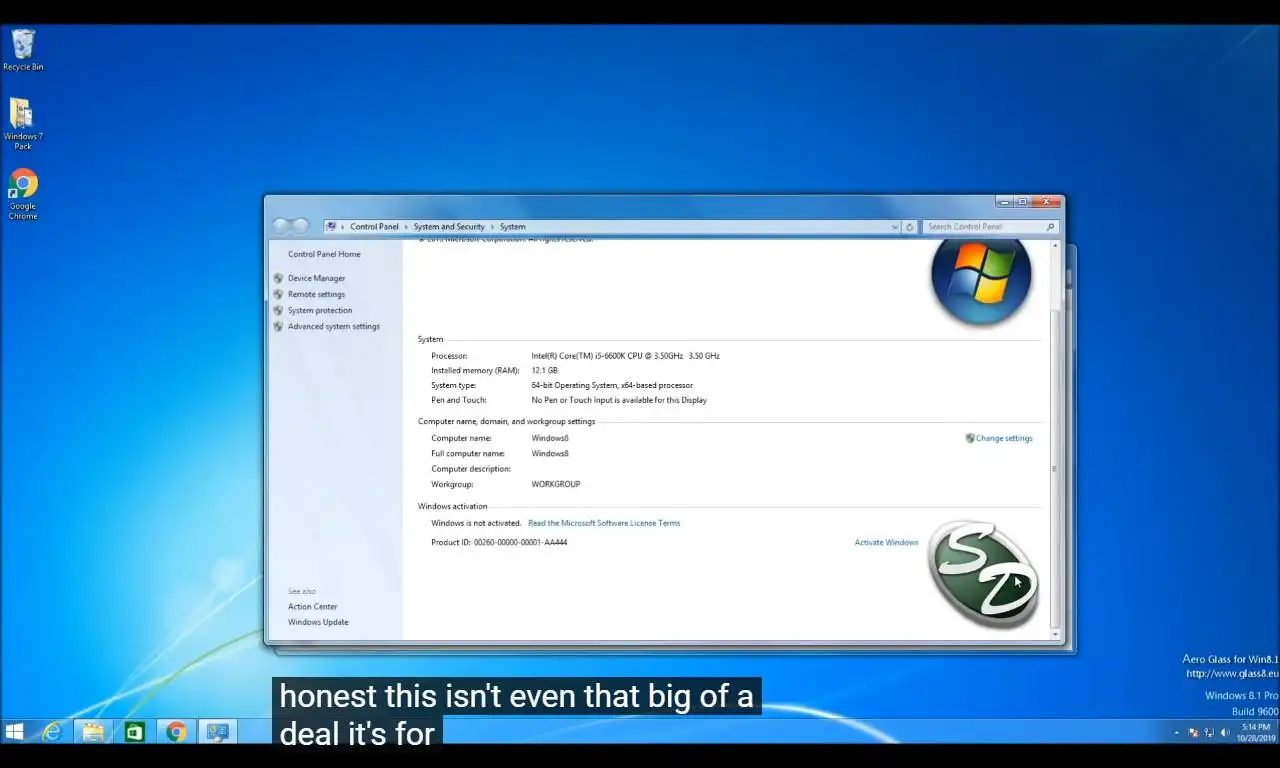This screenshot has width=1280, height=768.
Task: Launch Internet Explorer from the taskbar
Action: click(52, 732)
